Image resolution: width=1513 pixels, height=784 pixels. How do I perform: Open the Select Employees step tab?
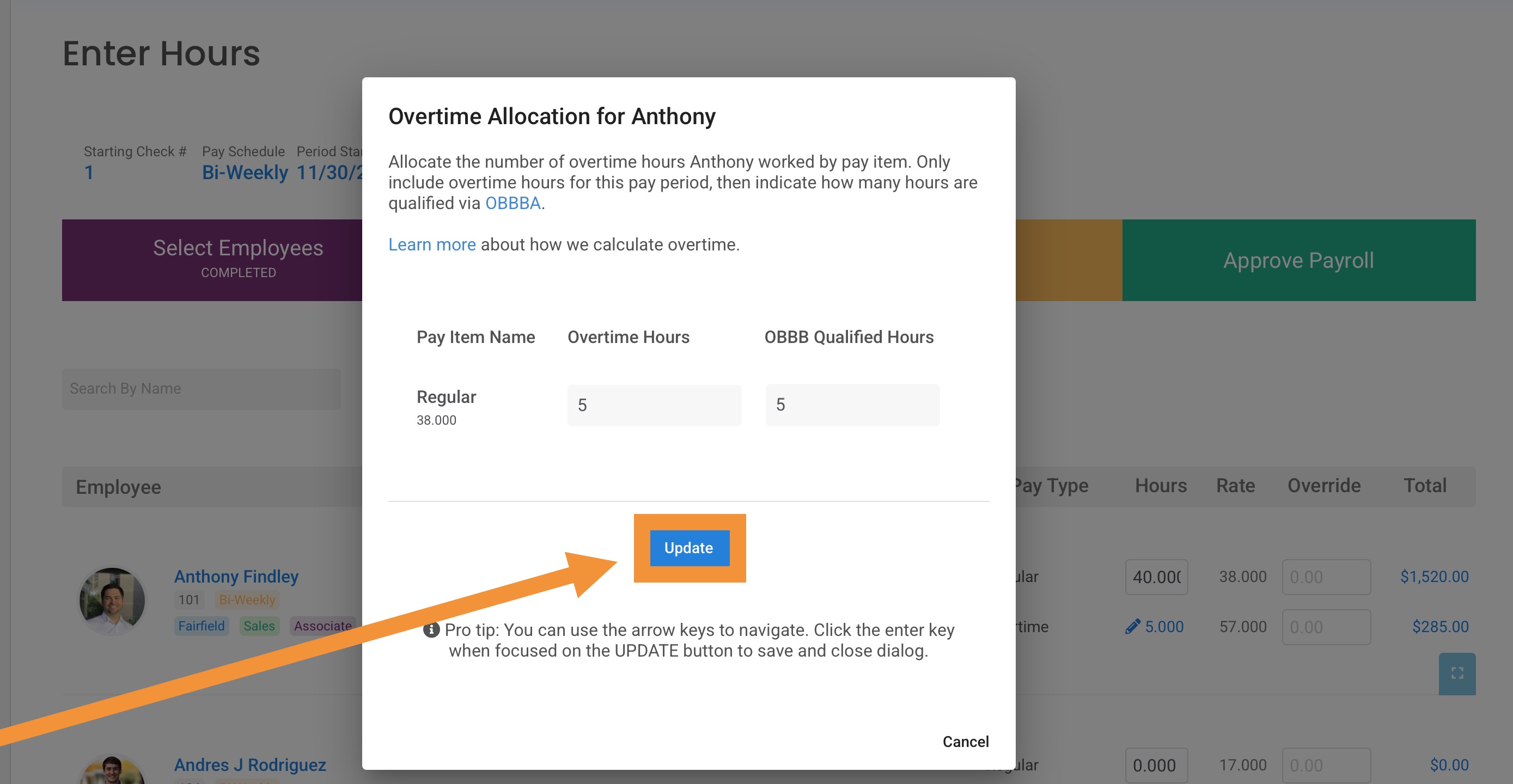click(237, 260)
